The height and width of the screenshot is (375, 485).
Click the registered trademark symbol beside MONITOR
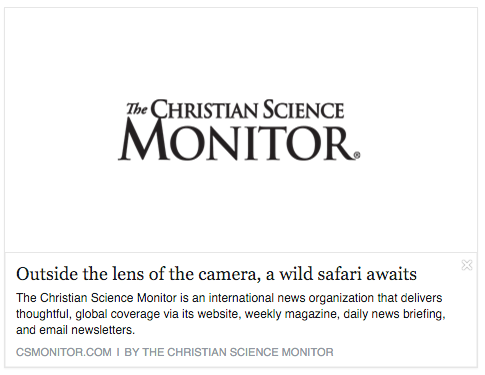pyautogui.click(x=357, y=155)
